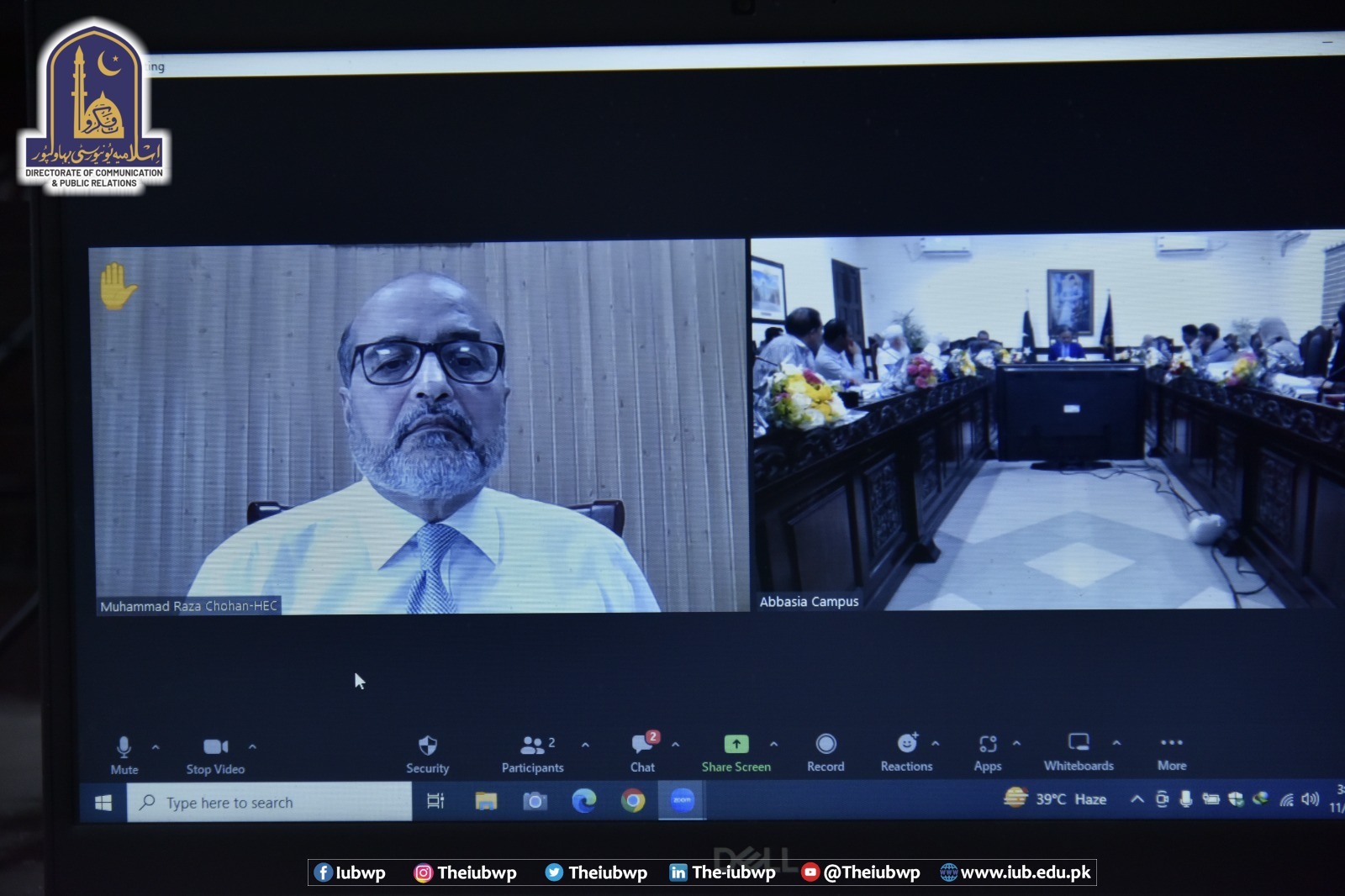This screenshot has width=1345, height=896.
Task: Click the 'Type here to search' box
Action: 269,803
